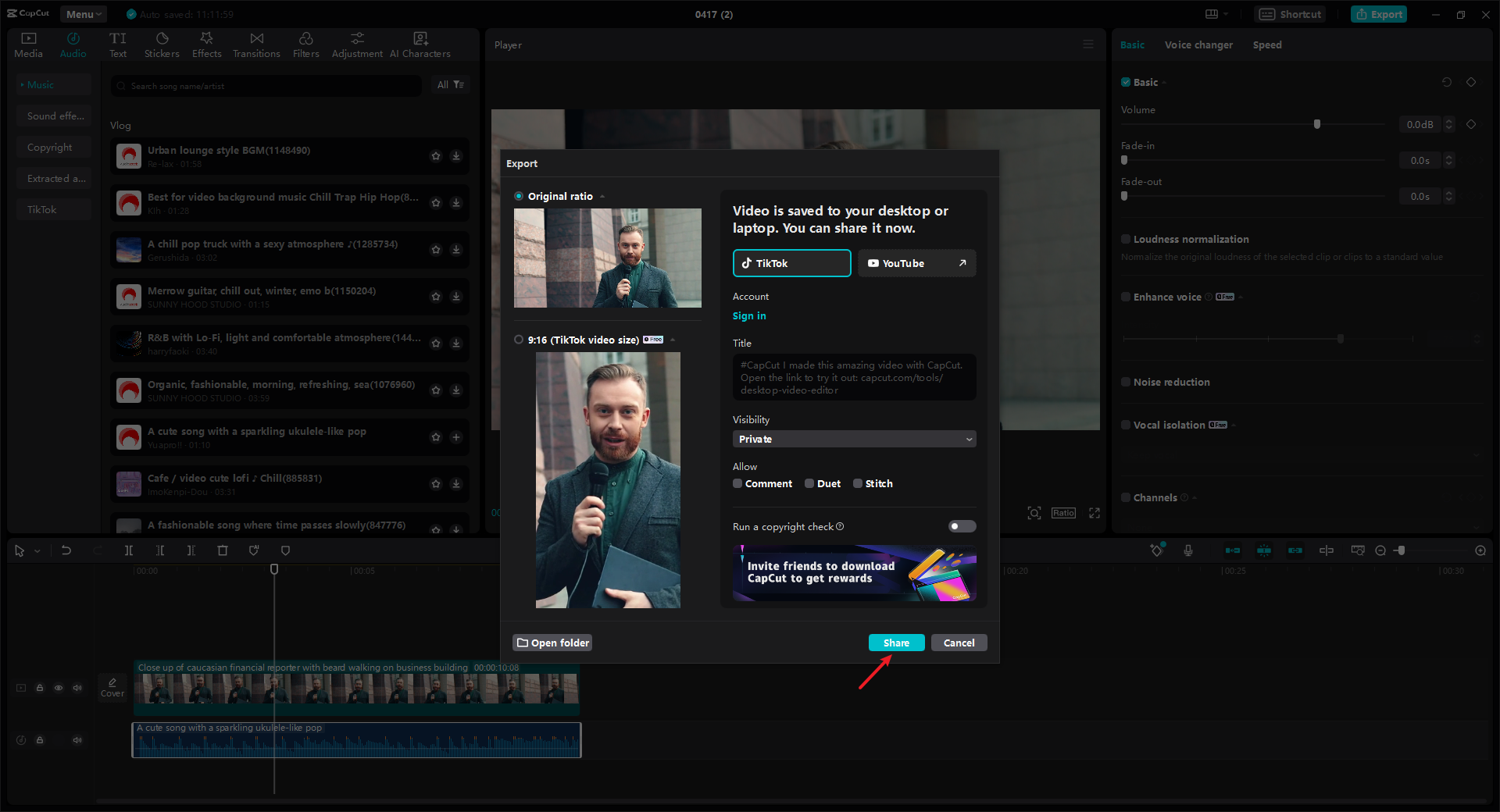Viewport: 1500px width, 812px height.
Task: Click the Open folder button
Action: click(x=552, y=643)
